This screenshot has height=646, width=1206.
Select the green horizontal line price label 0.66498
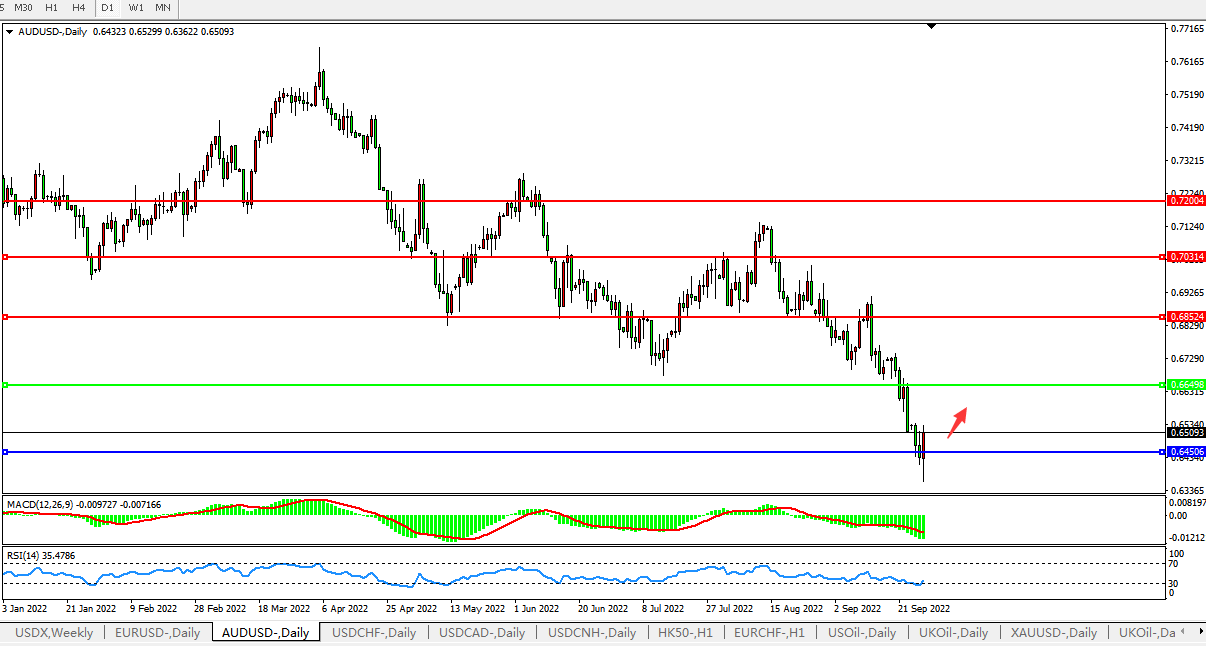pyautogui.click(x=1186, y=385)
